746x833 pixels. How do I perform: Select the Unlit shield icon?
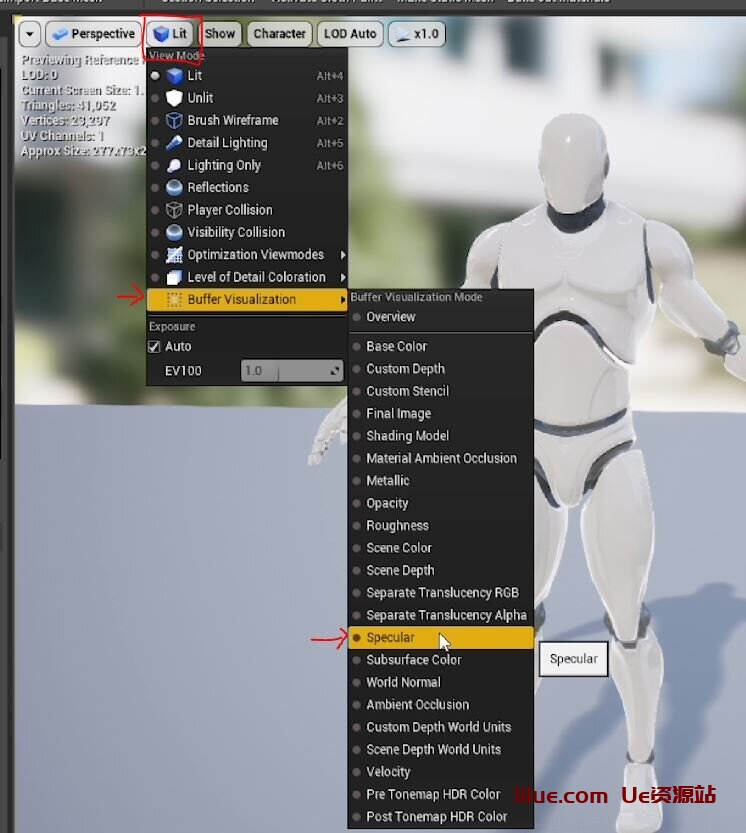175,98
